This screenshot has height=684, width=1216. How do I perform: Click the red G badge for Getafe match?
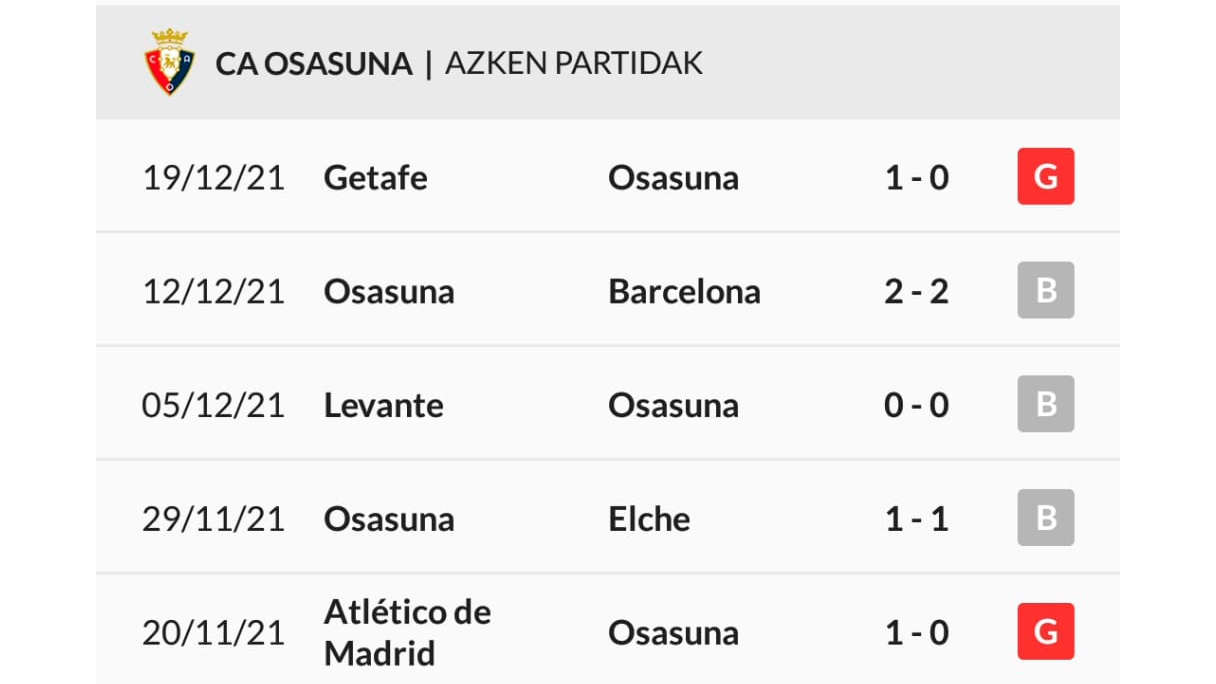click(1046, 177)
